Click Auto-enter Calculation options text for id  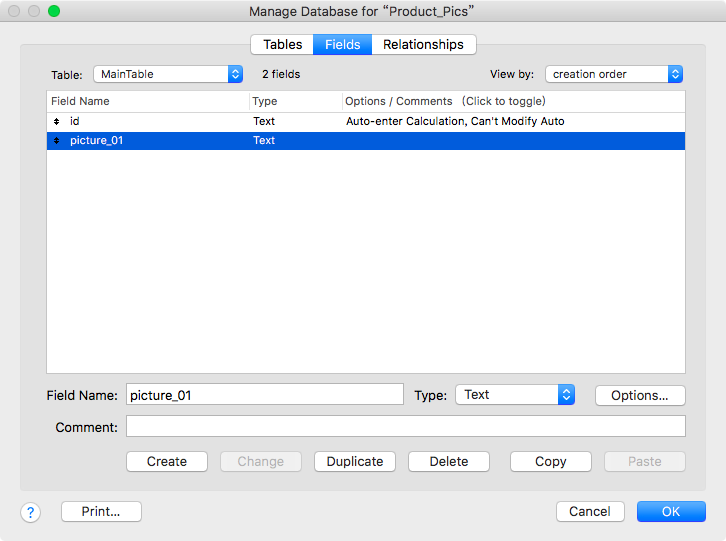[455, 121]
